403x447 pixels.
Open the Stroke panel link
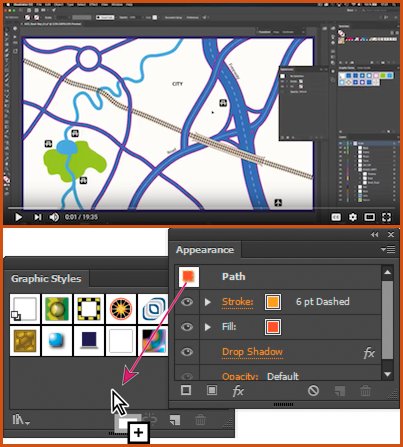point(238,302)
